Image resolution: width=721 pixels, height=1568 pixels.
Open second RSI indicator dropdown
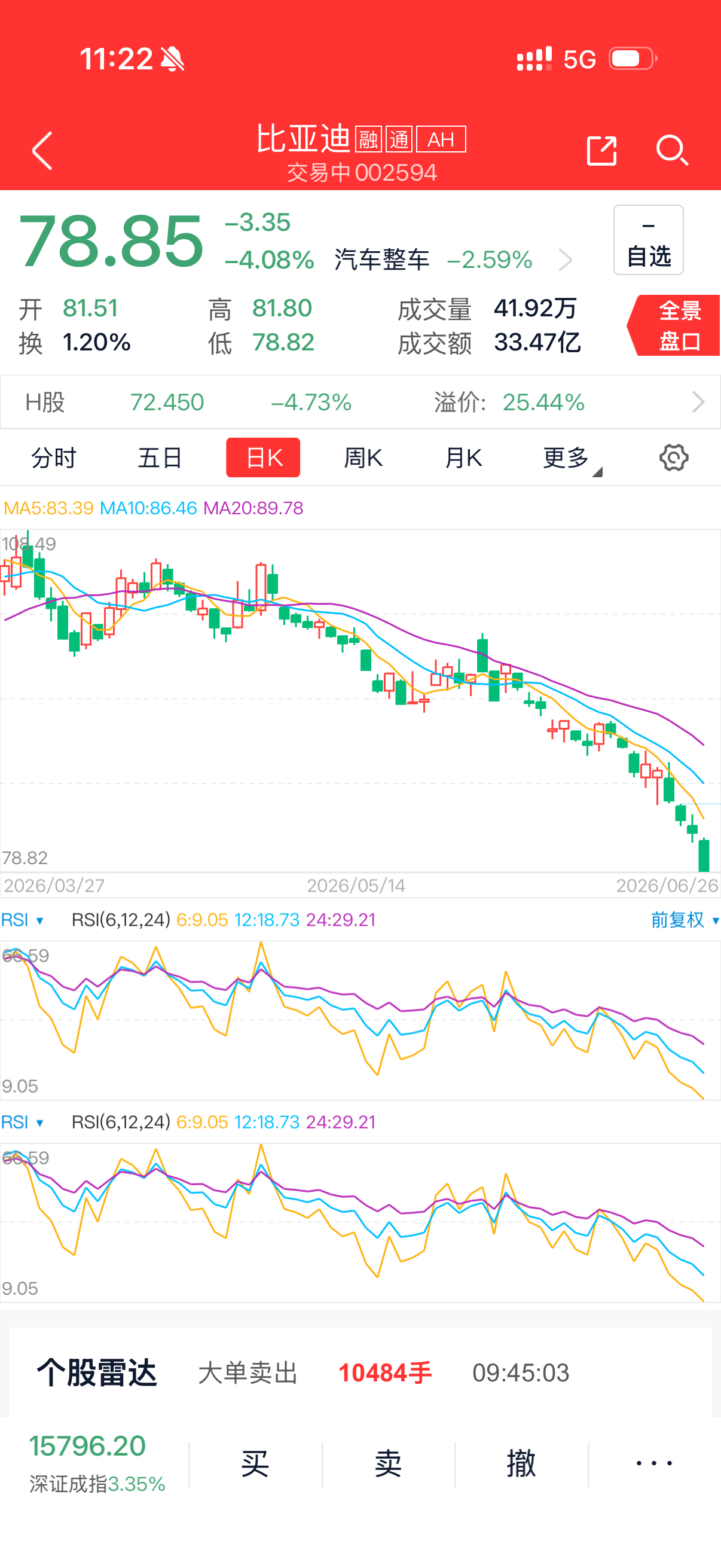pos(22,1122)
